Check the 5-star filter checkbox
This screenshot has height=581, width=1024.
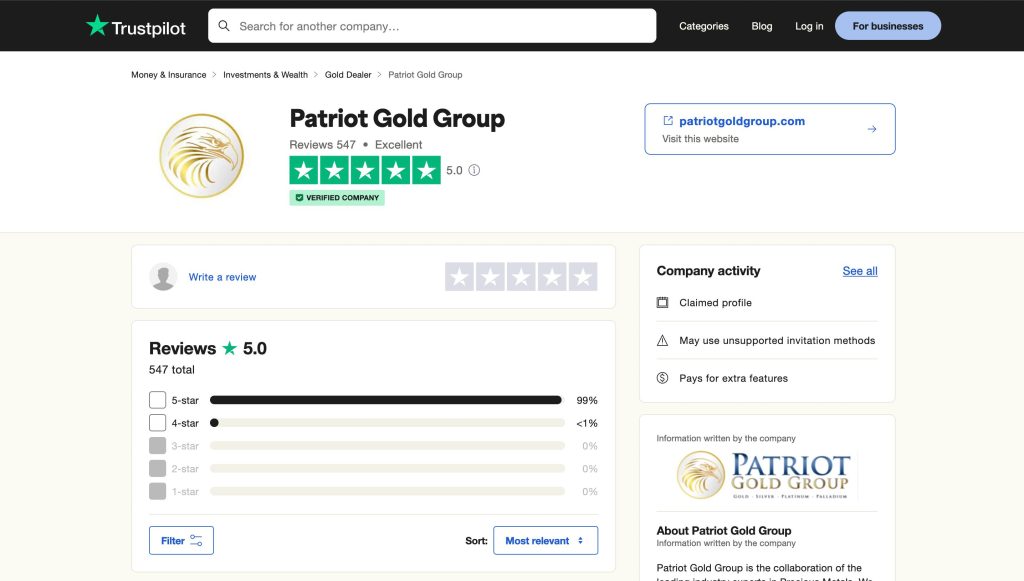157,400
